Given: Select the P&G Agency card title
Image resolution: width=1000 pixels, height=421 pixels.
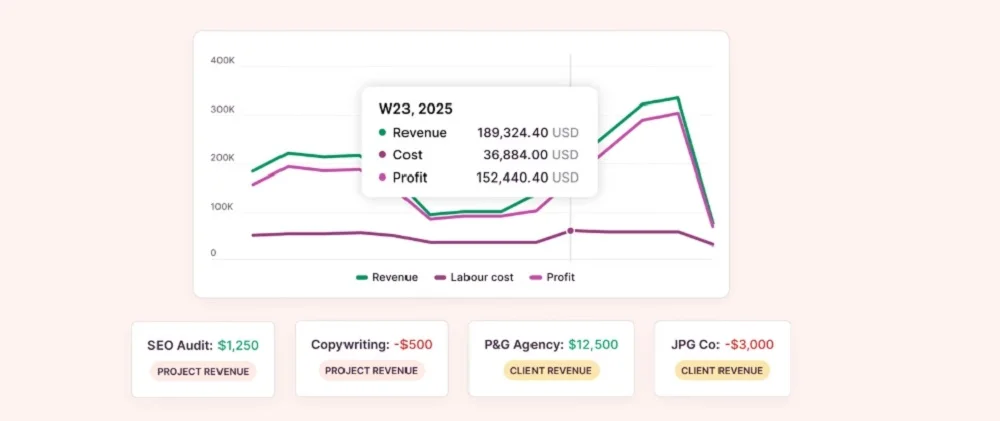Looking at the screenshot, I should click(524, 345).
